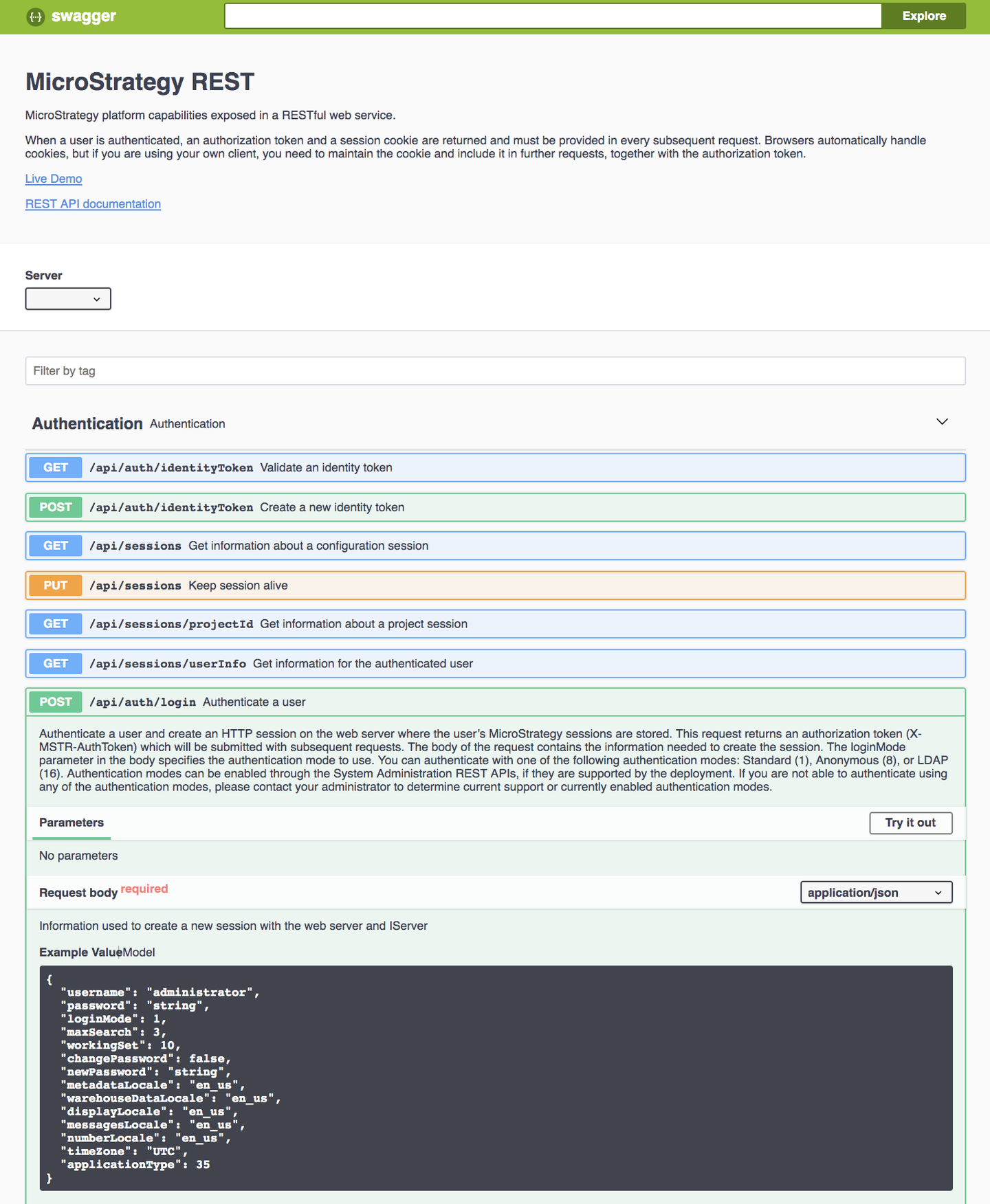
Task: Click the swagger brand text
Action: 83,16
